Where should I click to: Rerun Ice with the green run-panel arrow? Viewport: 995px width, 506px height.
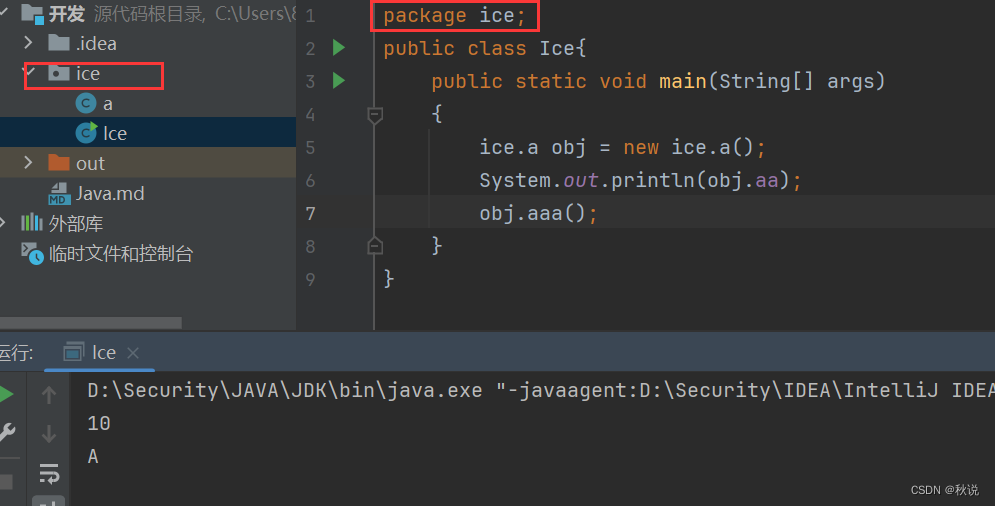(7, 394)
